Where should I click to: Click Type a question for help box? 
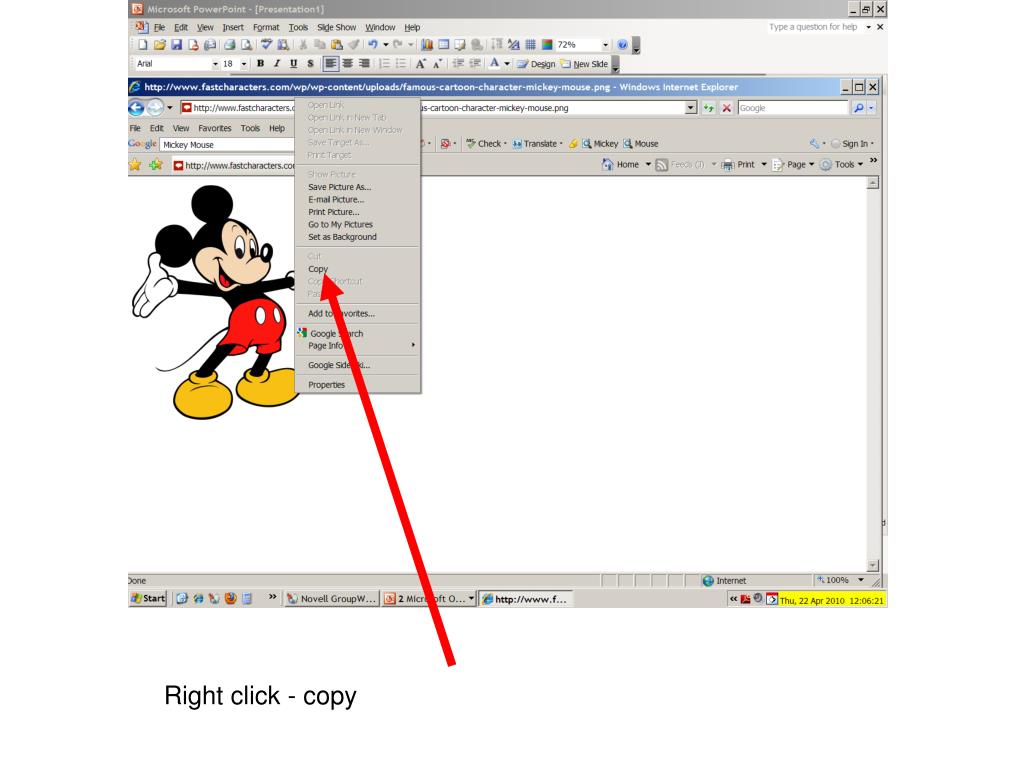[x=812, y=27]
